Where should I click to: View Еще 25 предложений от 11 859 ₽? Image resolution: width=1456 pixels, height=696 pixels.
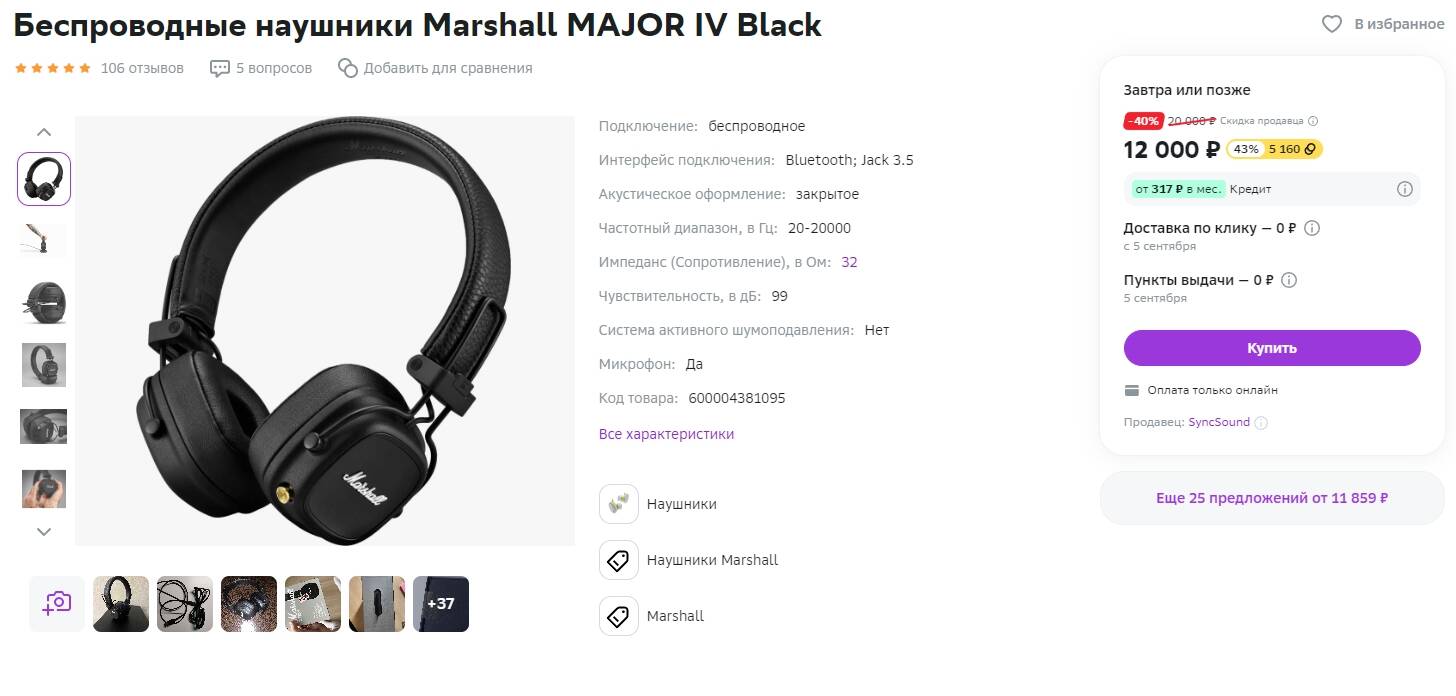coord(1272,498)
